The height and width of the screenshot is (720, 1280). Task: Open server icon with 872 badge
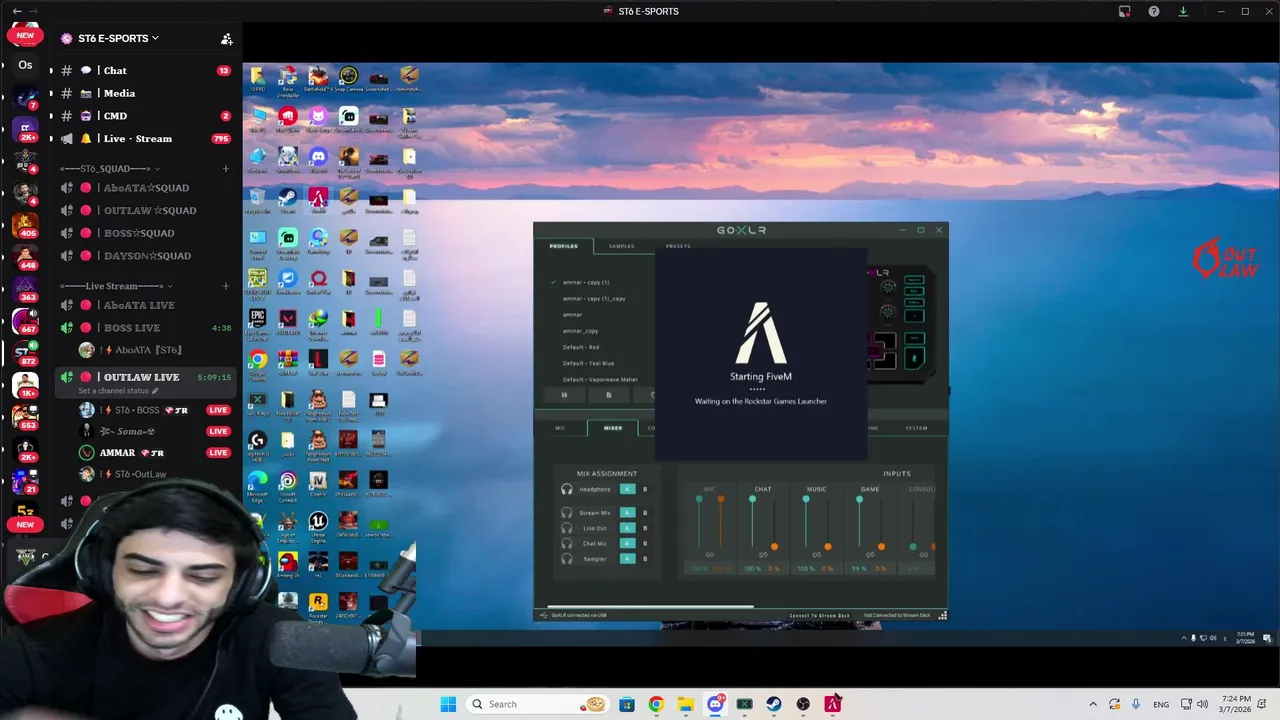[25, 353]
